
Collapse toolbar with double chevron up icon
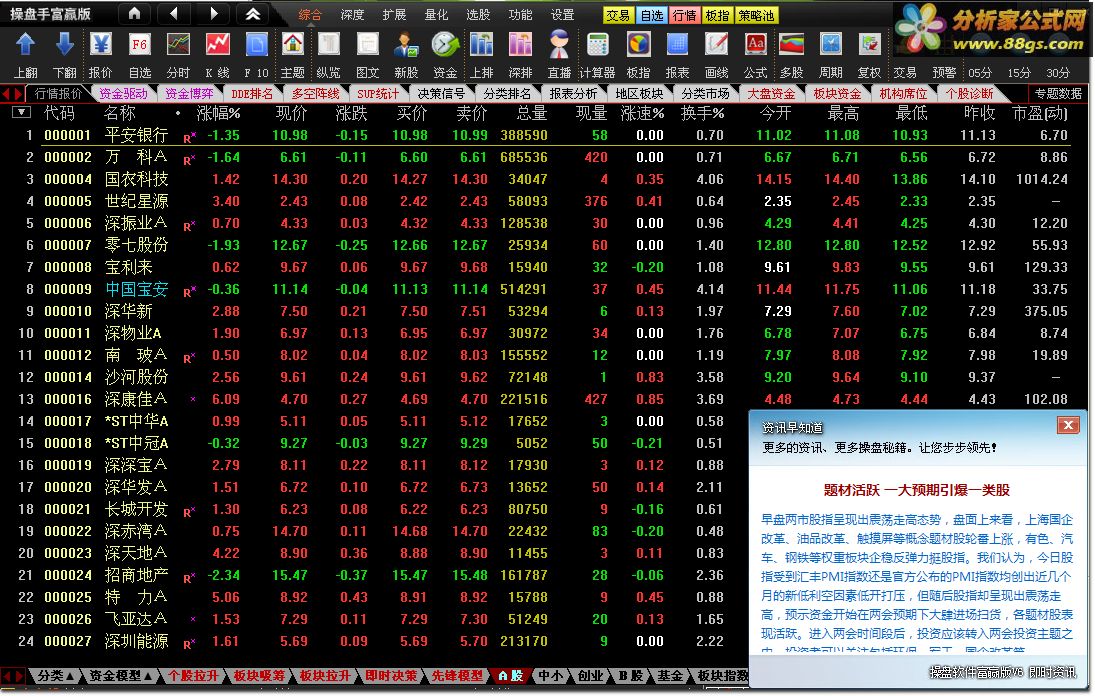tap(253, 13)
